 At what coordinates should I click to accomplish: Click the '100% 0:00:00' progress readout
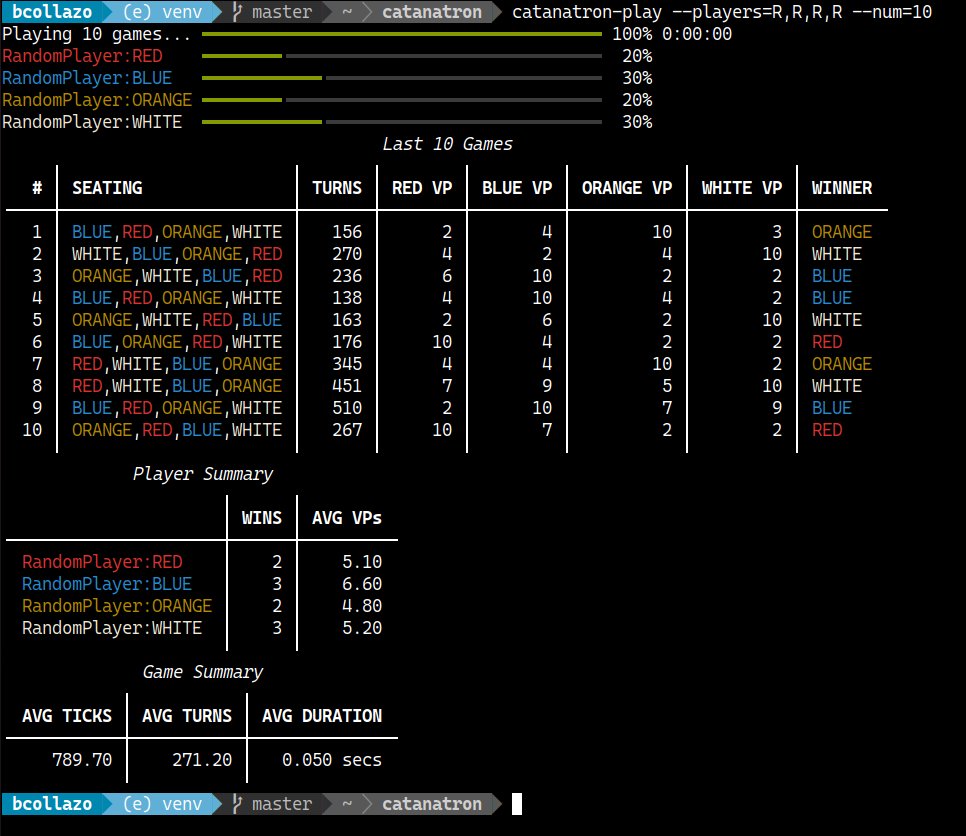[672, 34]
